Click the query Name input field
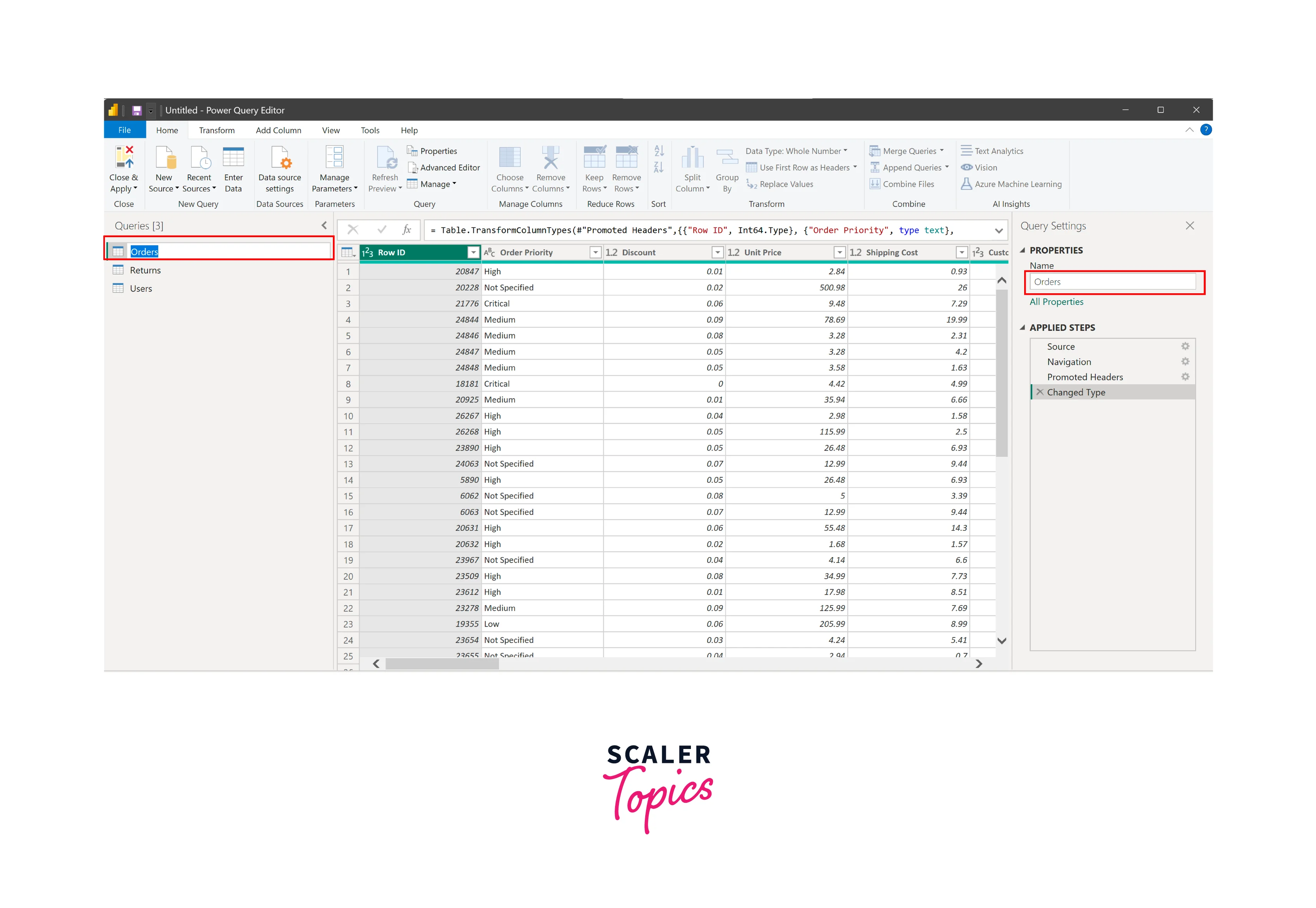The height and width of the screenshot is (908, 1316). pyautogui.click(x=1113, y=282)
